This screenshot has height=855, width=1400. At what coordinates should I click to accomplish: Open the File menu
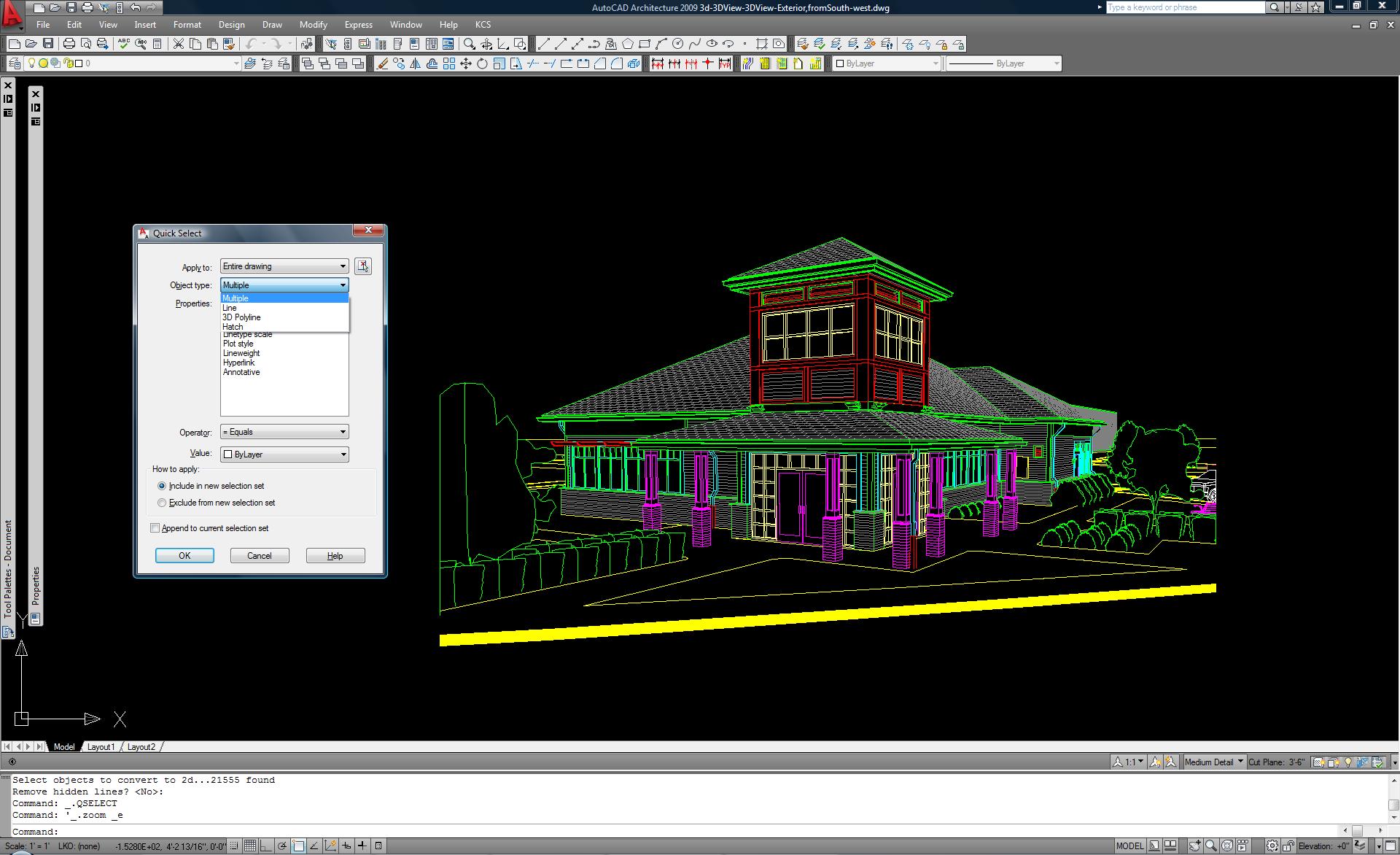(43, 25)
